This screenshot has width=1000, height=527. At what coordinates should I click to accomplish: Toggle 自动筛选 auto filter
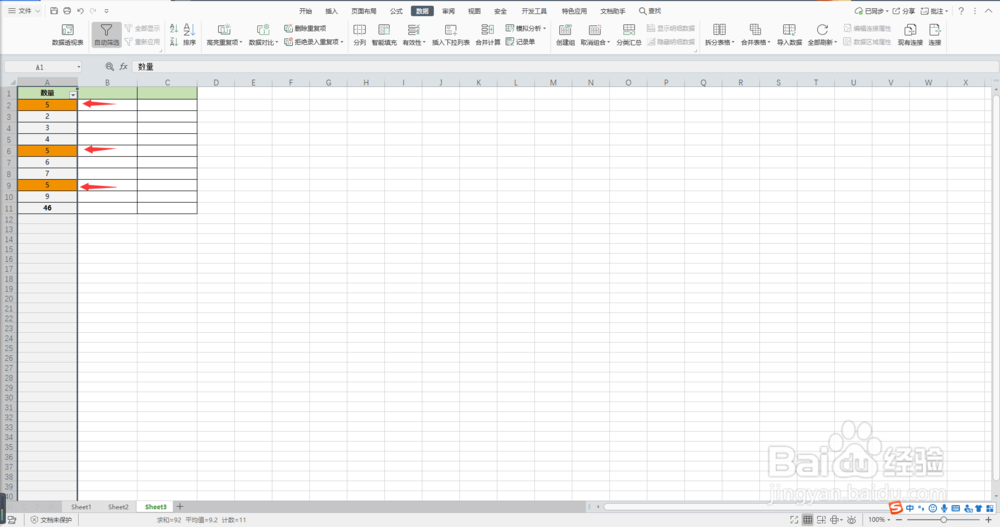(106, 34)
